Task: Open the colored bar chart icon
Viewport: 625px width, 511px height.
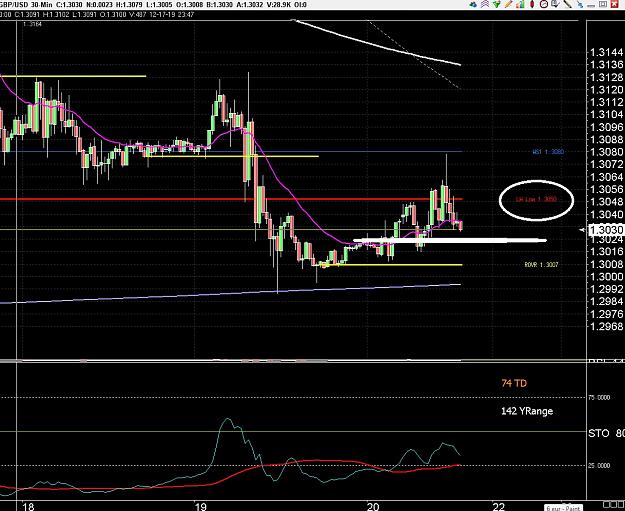Action: pyautogui.click(x=520, y=4)
